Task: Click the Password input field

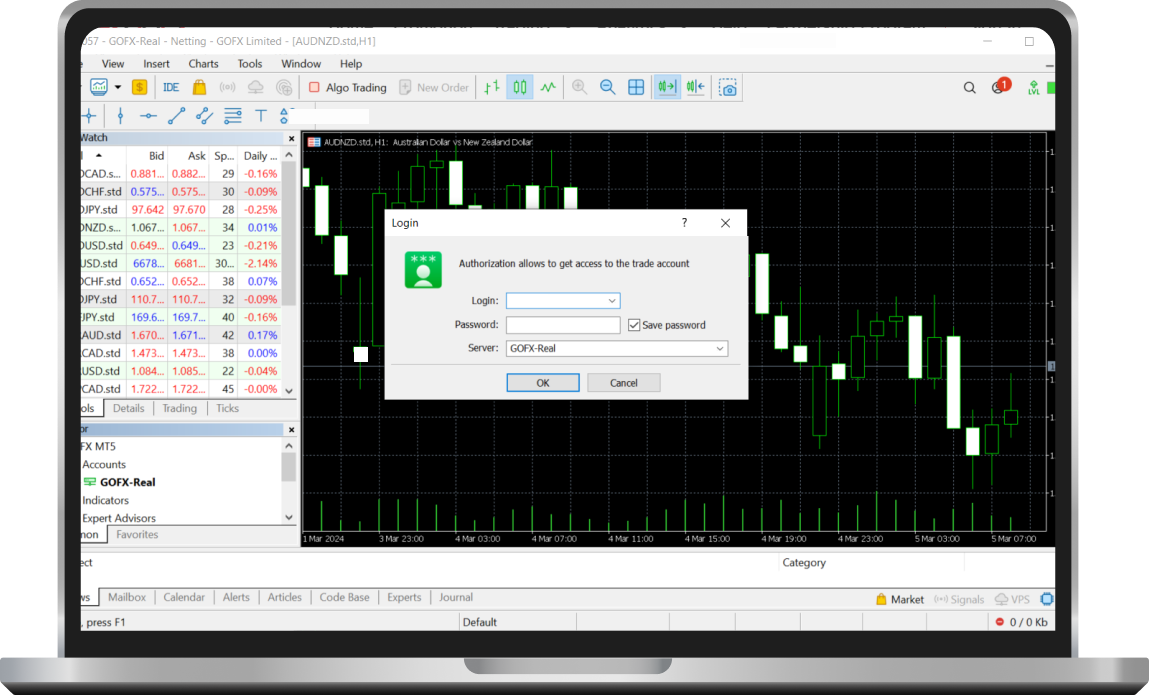Action: pyautogui.click(x=563, y=325)
